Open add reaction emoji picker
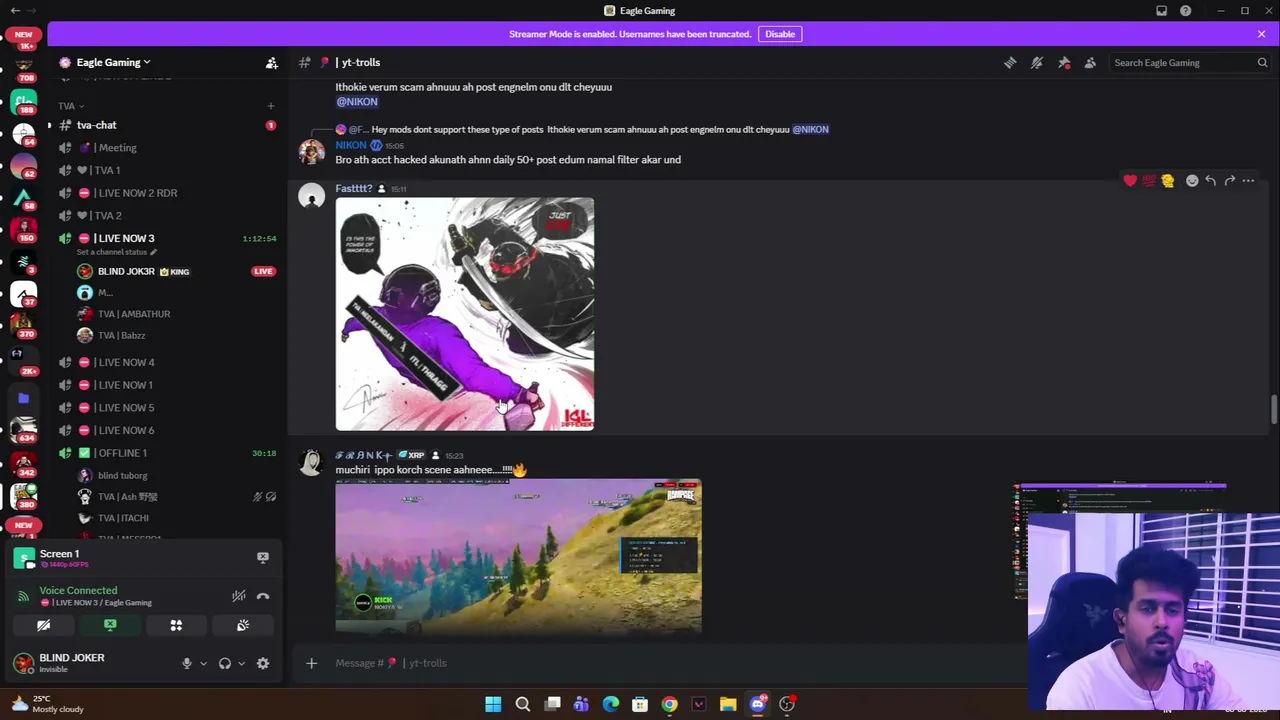This screenshot has height=720, width=1280. point(1192,181)
